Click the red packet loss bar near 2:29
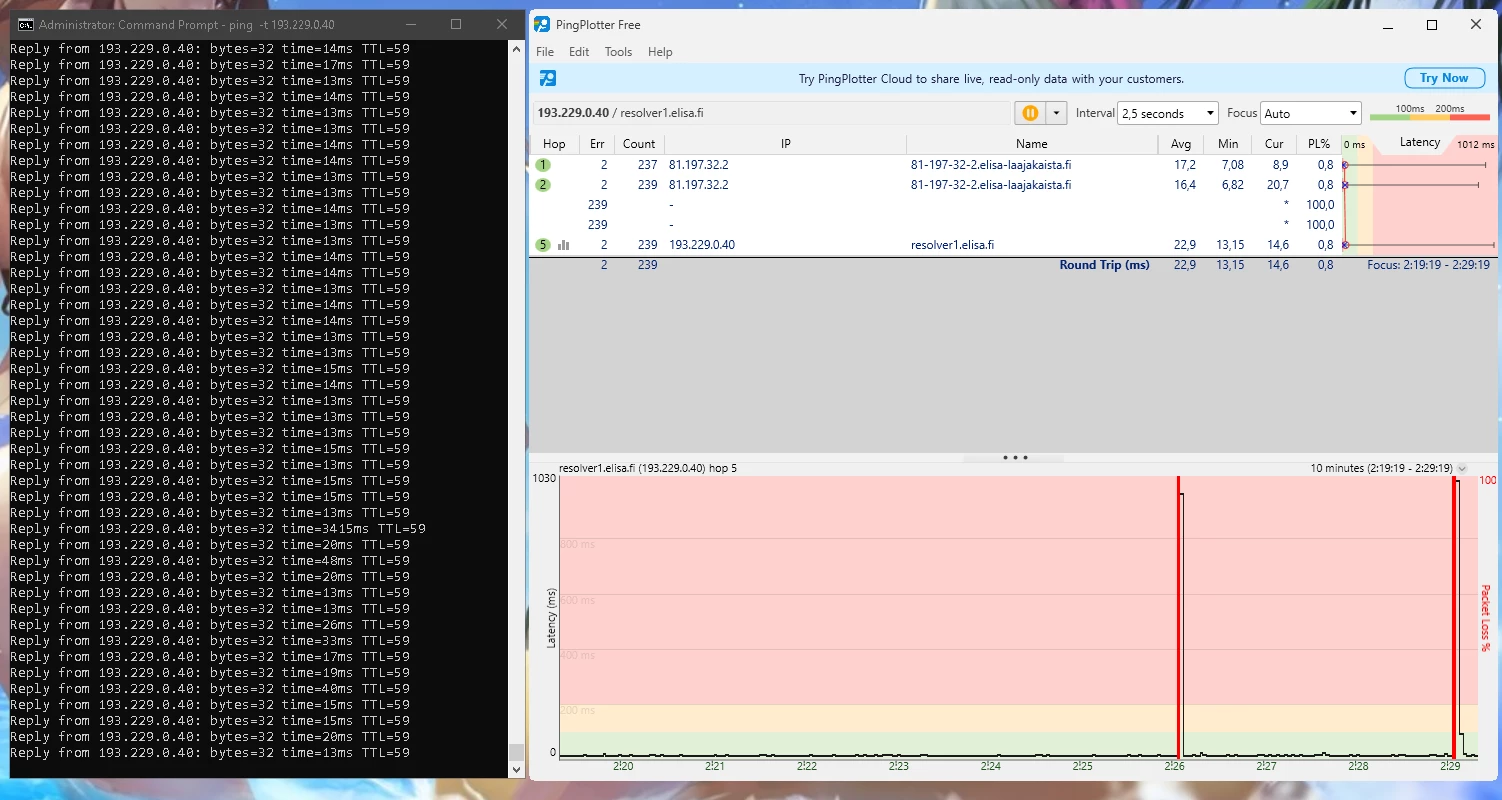This screenshot has height=800, width=1502. [x=1453, y=617]
